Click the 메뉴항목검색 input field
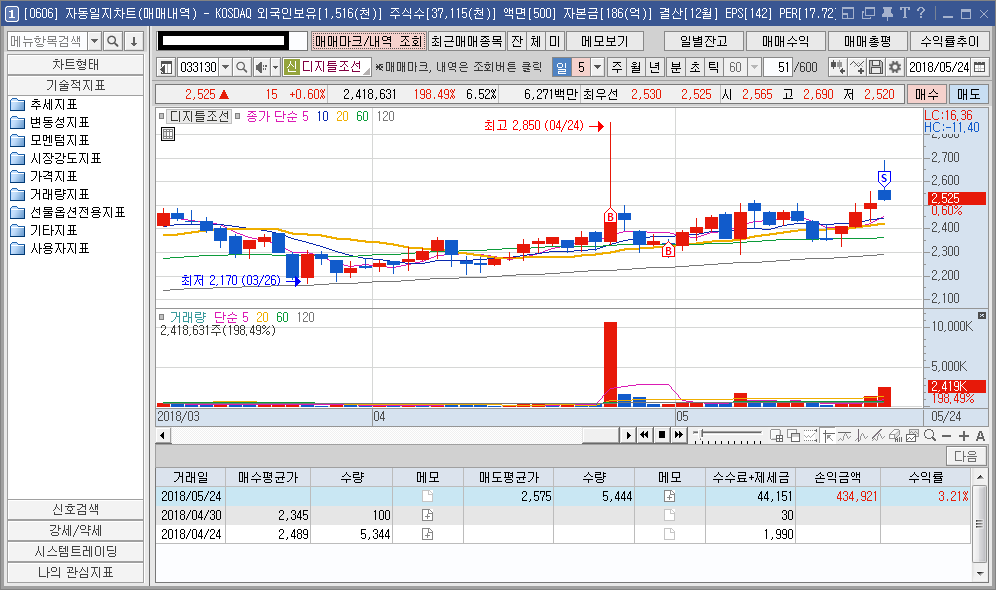This screenshot has width=996, height=590. 48,41
